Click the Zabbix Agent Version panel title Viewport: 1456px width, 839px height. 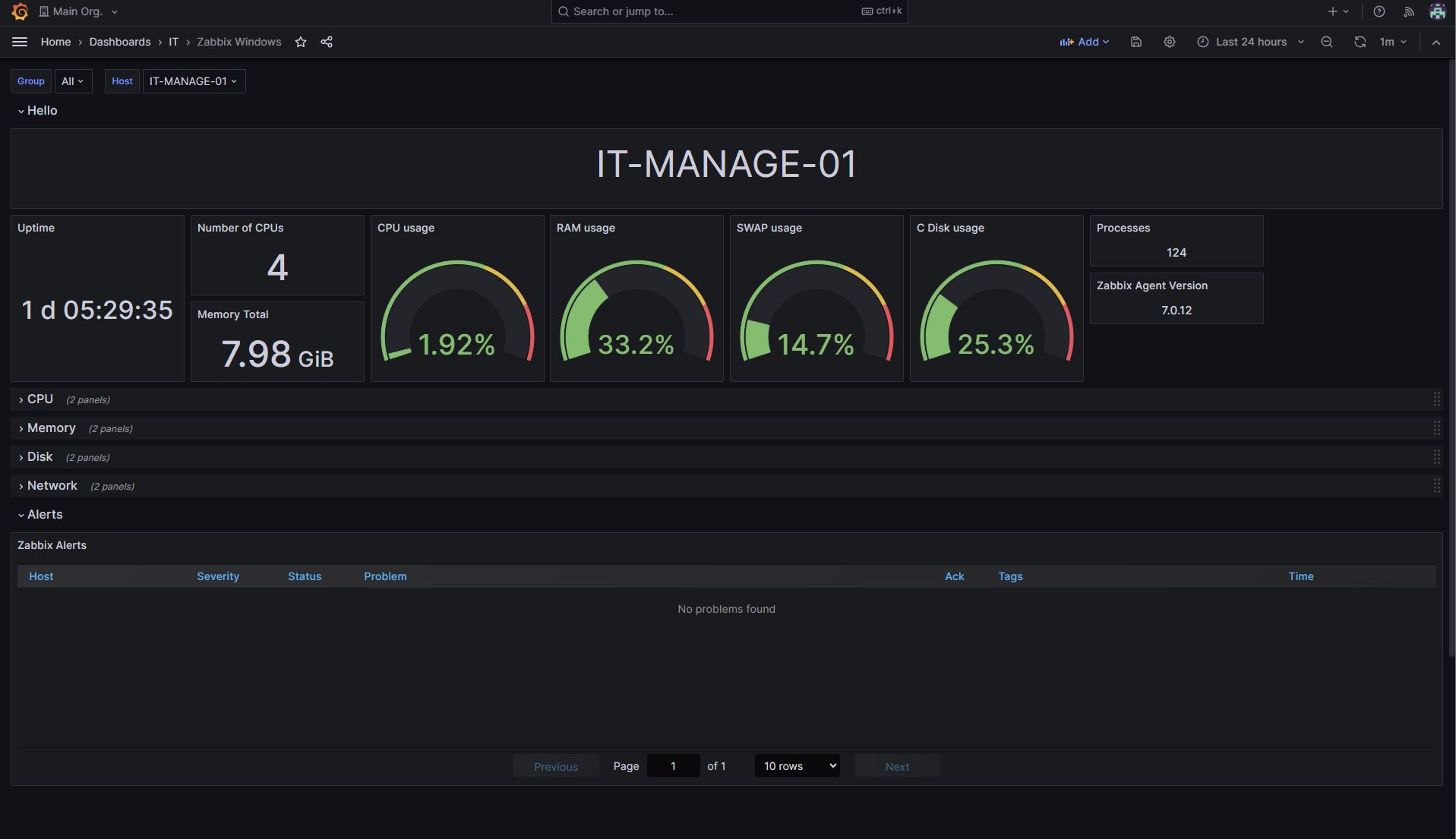click(x=1152, y=285)
